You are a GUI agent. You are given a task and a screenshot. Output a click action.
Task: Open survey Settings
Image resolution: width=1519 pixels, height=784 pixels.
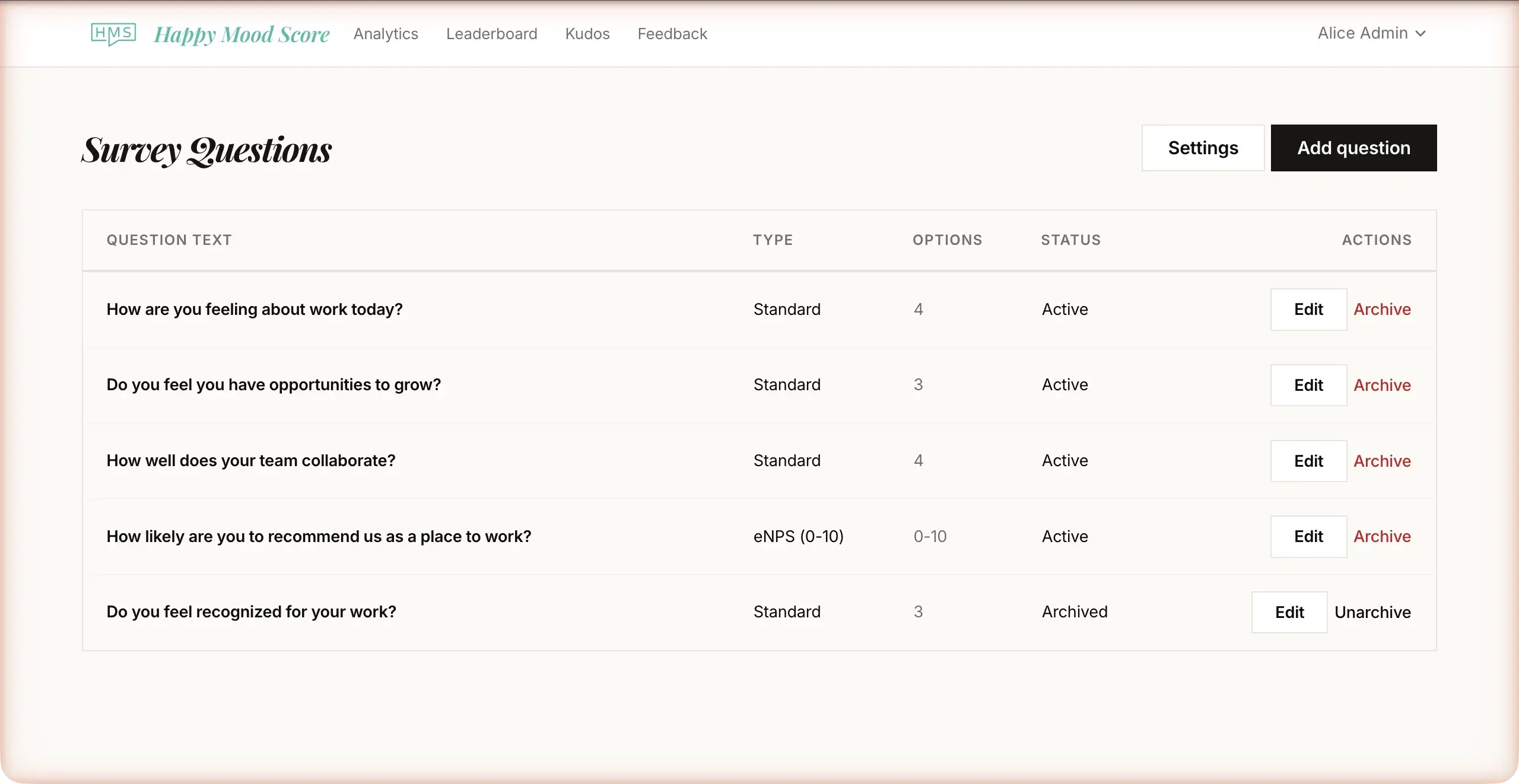tap(1203, 148)
